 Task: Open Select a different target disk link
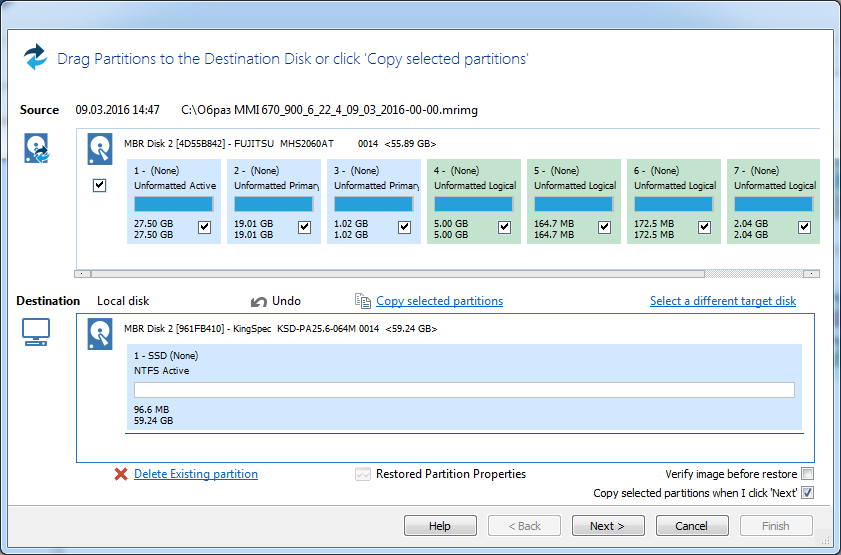(x=722, y=301)
